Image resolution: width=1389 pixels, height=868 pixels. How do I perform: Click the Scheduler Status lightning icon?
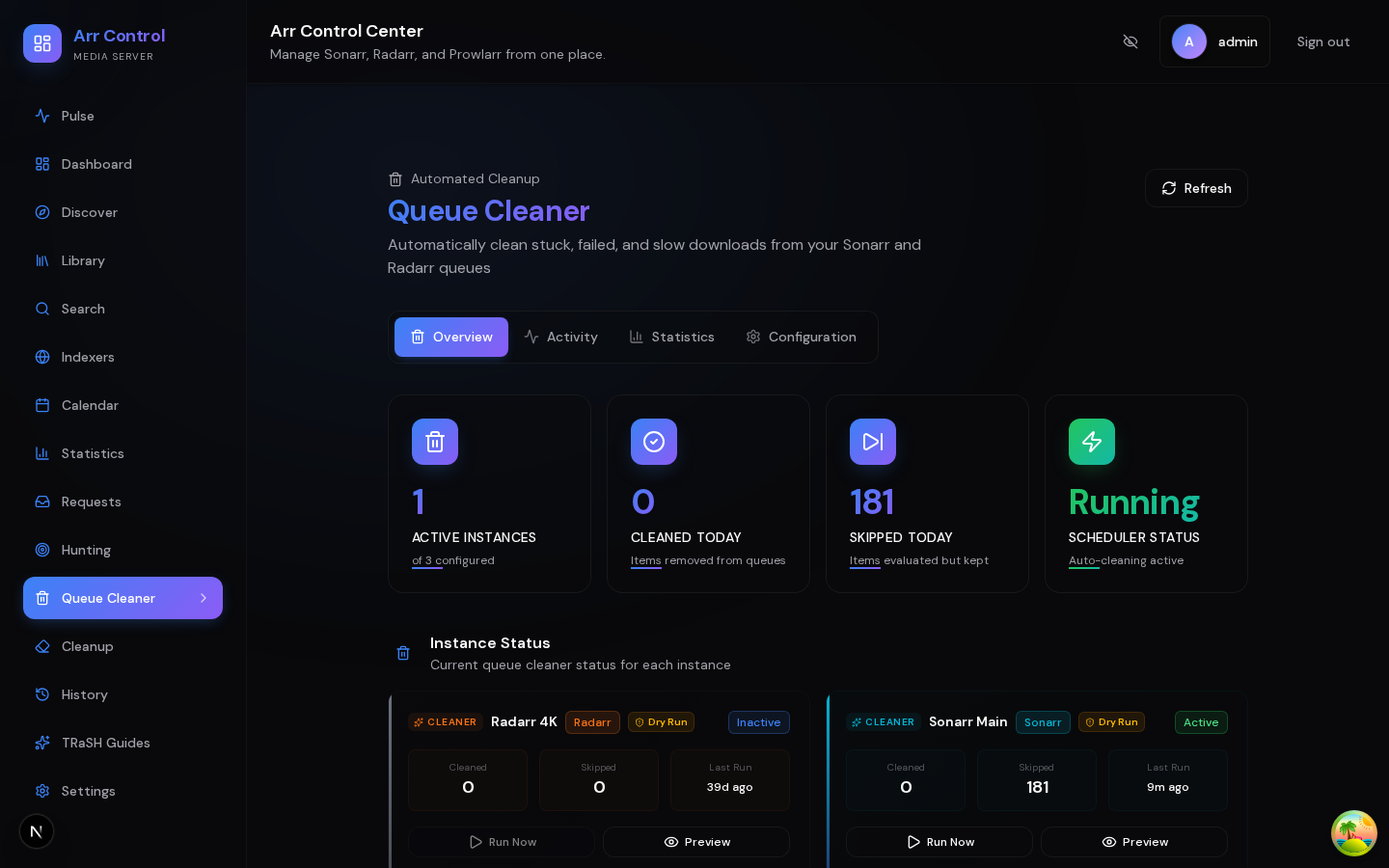coord(1092,442)
